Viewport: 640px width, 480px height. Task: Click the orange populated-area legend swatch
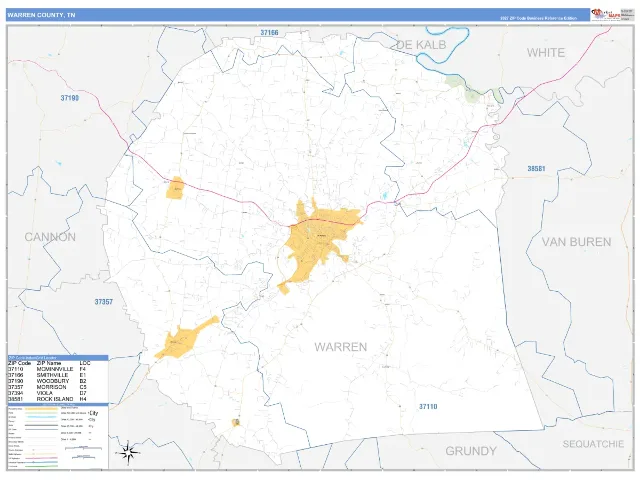tap(41, 409)
